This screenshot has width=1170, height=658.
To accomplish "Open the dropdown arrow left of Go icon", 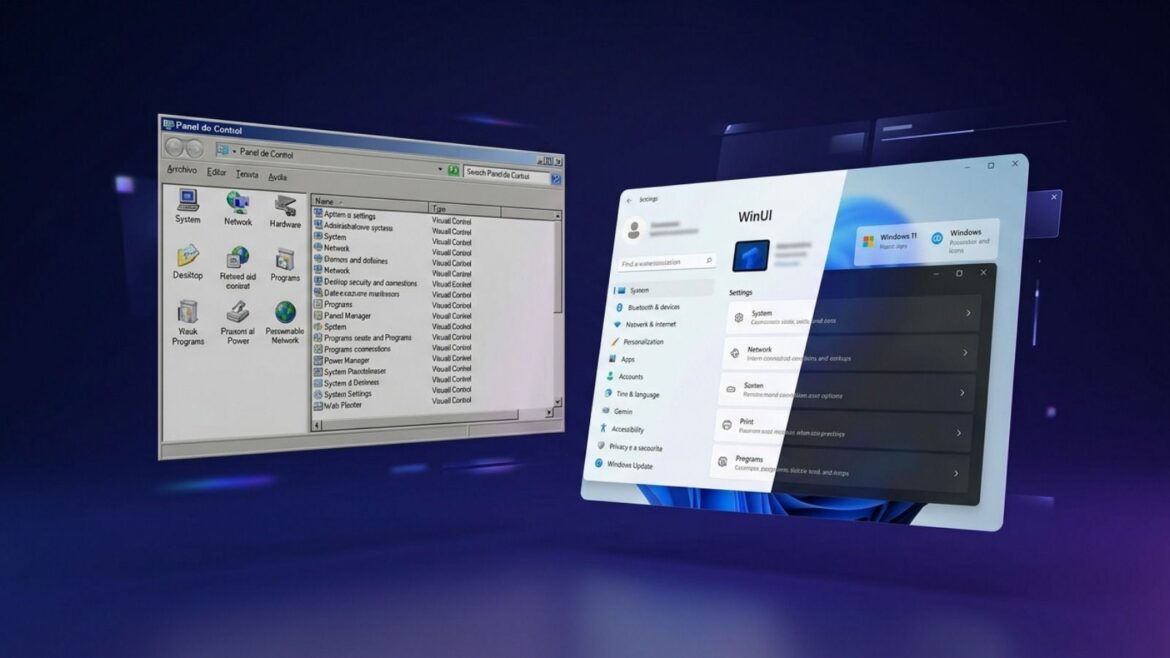I will coord(439,169).
